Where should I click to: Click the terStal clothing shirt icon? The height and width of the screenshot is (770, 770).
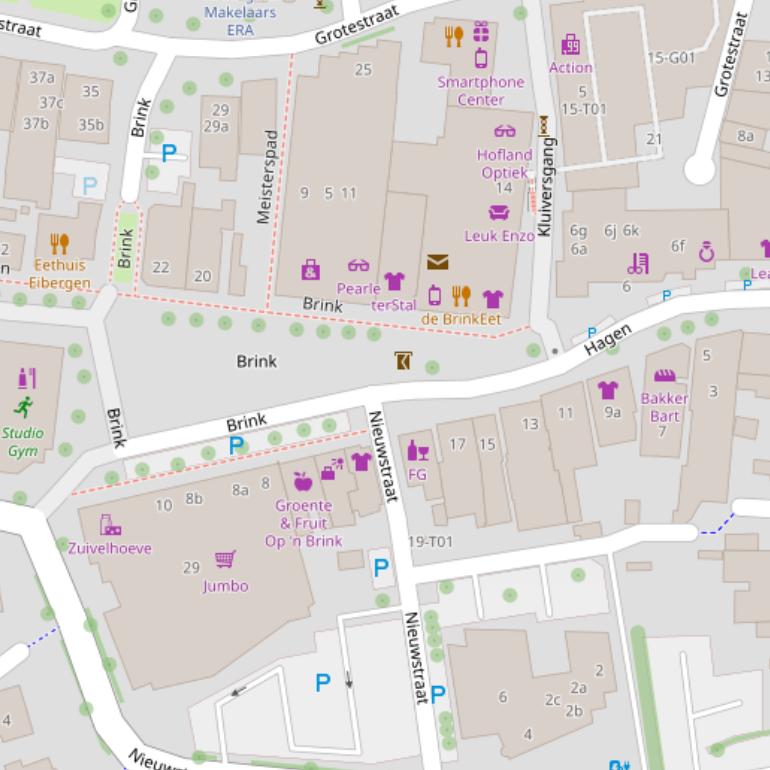point(394,282)
